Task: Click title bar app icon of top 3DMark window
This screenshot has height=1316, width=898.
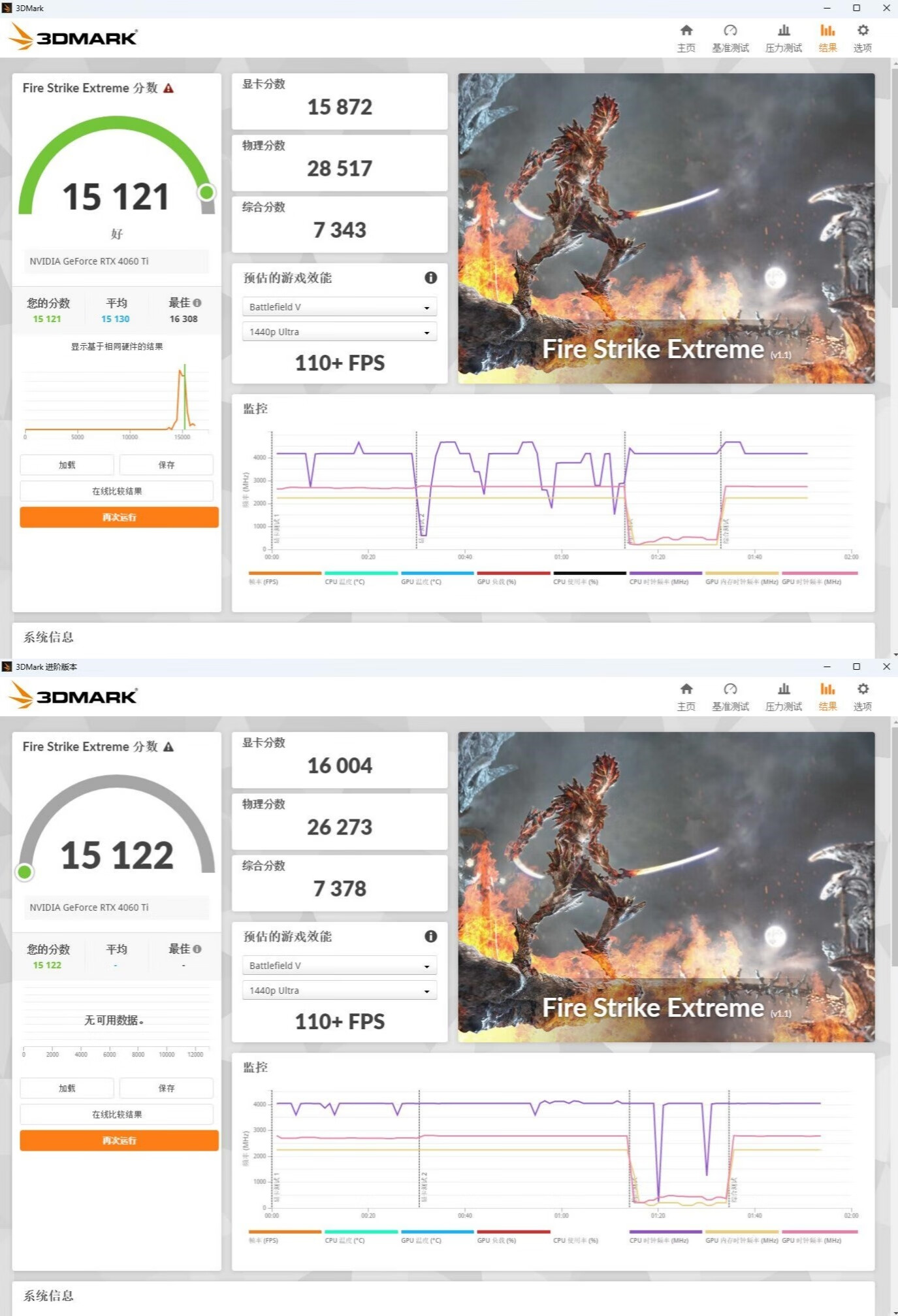Action: (x=7, y=8)
